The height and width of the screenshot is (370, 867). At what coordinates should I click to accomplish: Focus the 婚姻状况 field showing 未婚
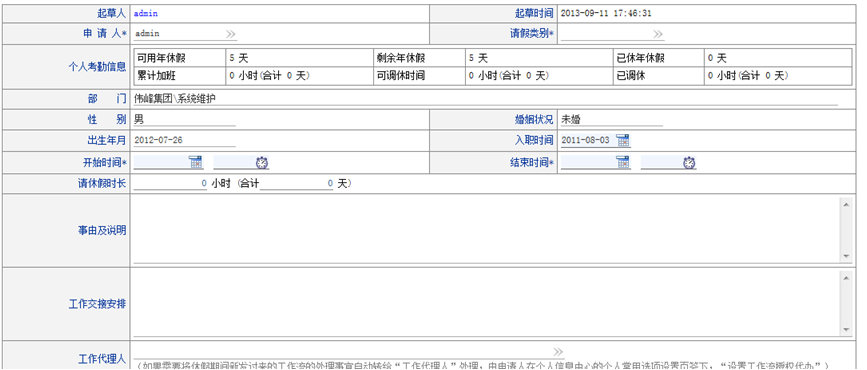coord(612,119)
